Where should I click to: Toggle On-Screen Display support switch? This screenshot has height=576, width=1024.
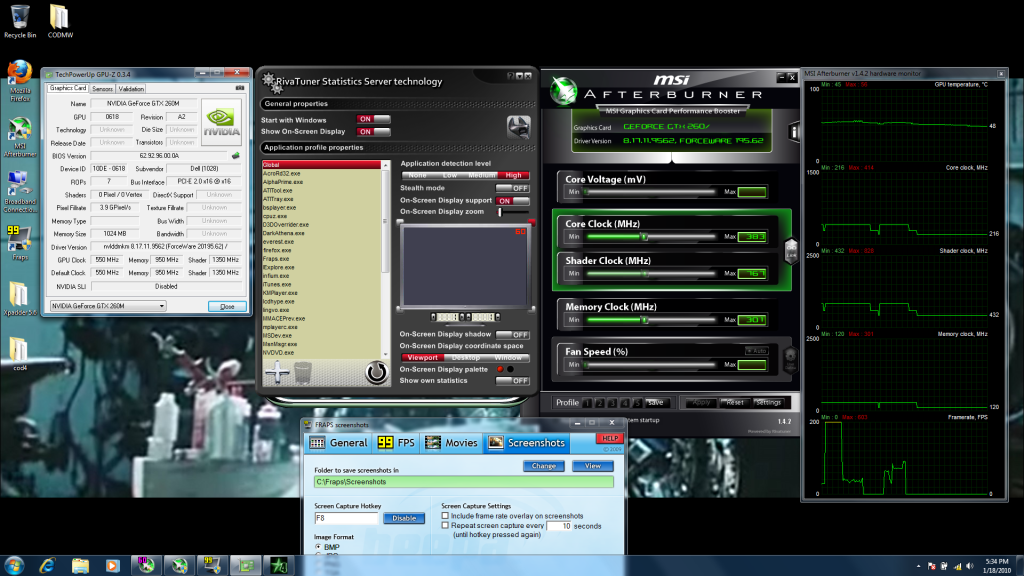point(512,200)
